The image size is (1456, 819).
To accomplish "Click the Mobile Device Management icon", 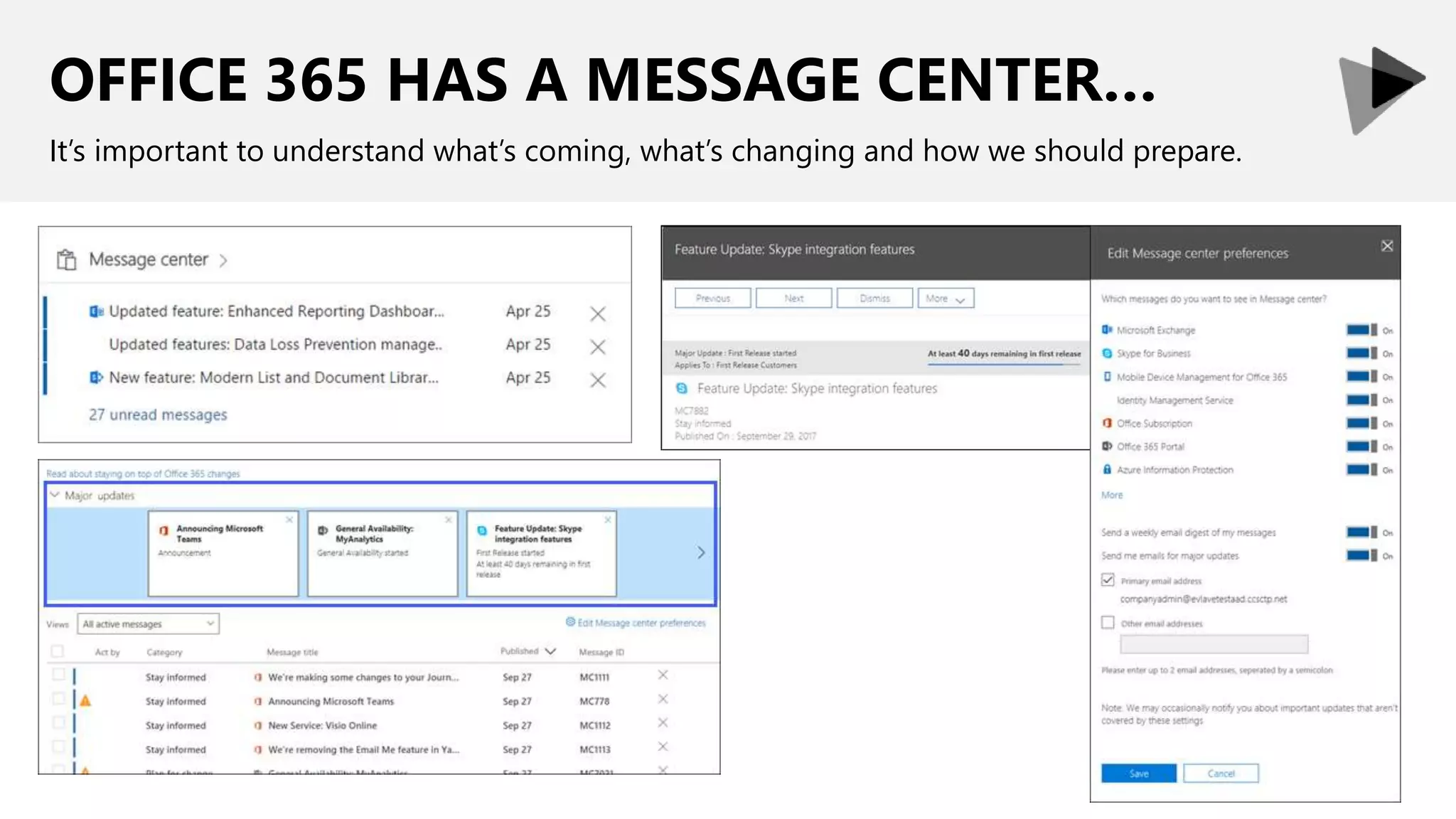I will 1107,377.
